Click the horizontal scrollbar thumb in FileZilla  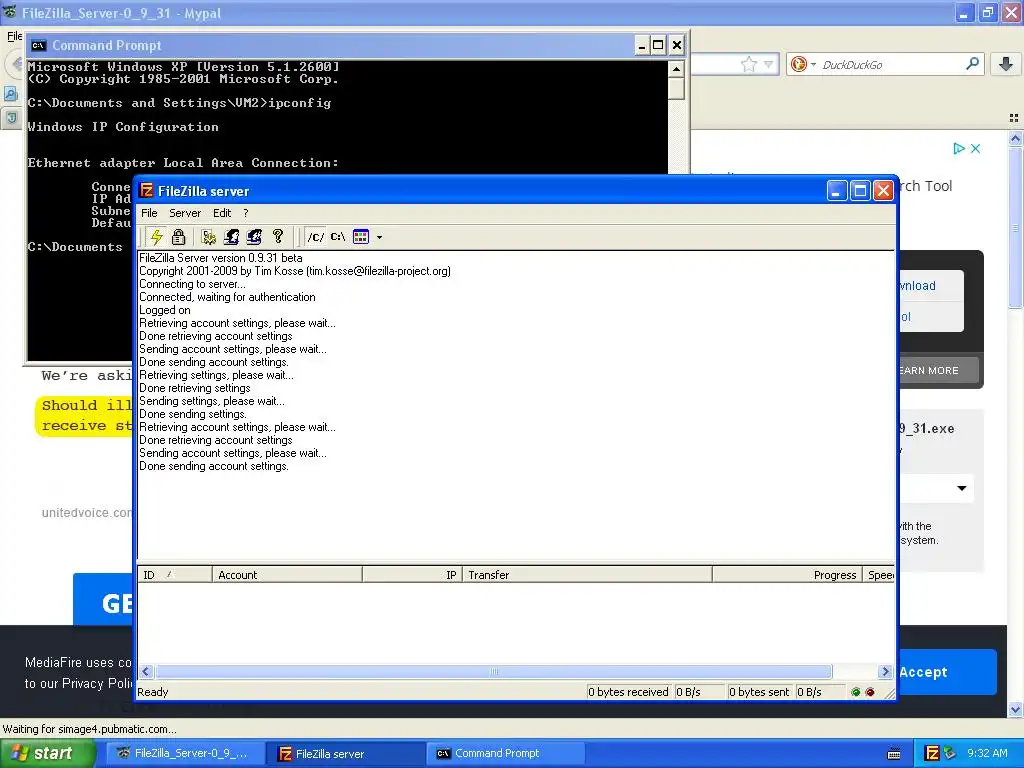coord(494,671)
